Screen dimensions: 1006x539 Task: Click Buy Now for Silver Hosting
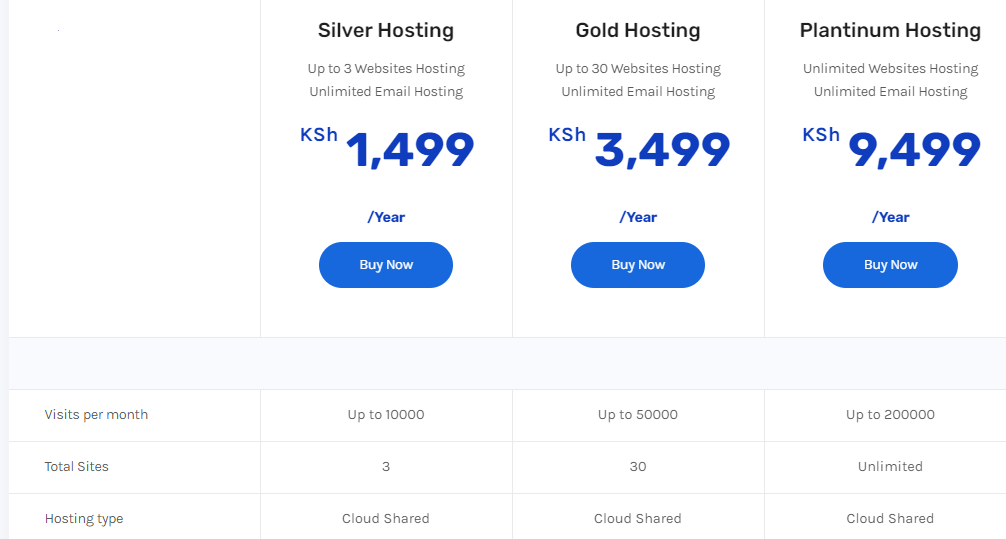[x=386, y=265]
